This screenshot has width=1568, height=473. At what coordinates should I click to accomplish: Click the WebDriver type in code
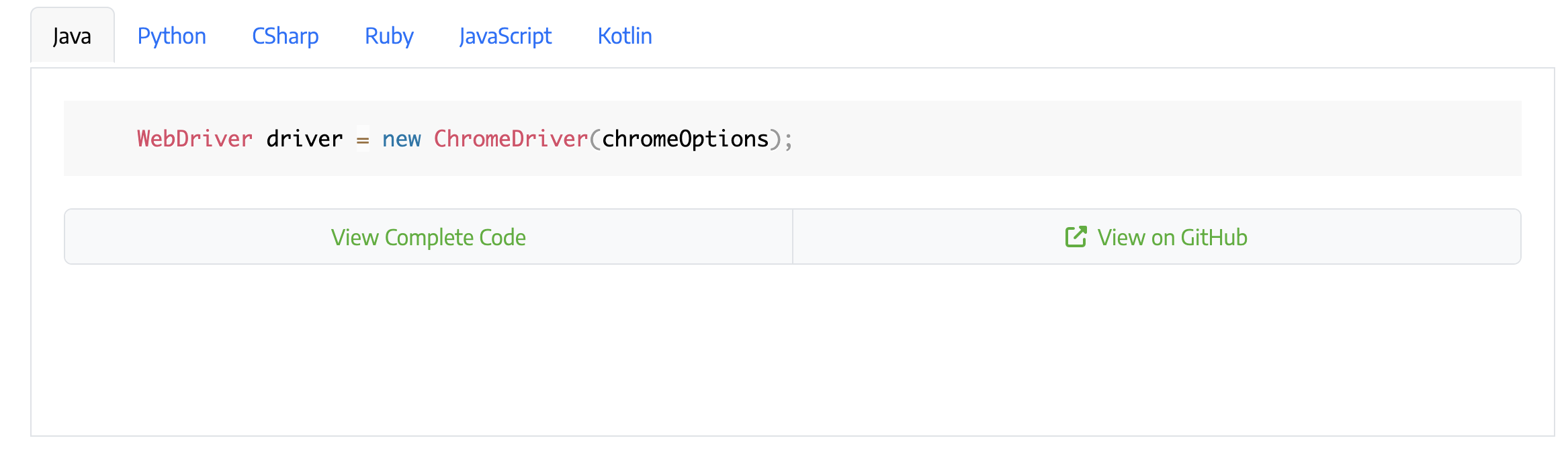point(195,139)
